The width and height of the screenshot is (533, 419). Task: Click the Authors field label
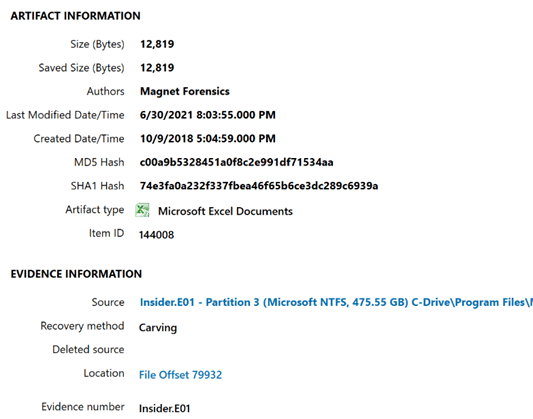[106, 91]
